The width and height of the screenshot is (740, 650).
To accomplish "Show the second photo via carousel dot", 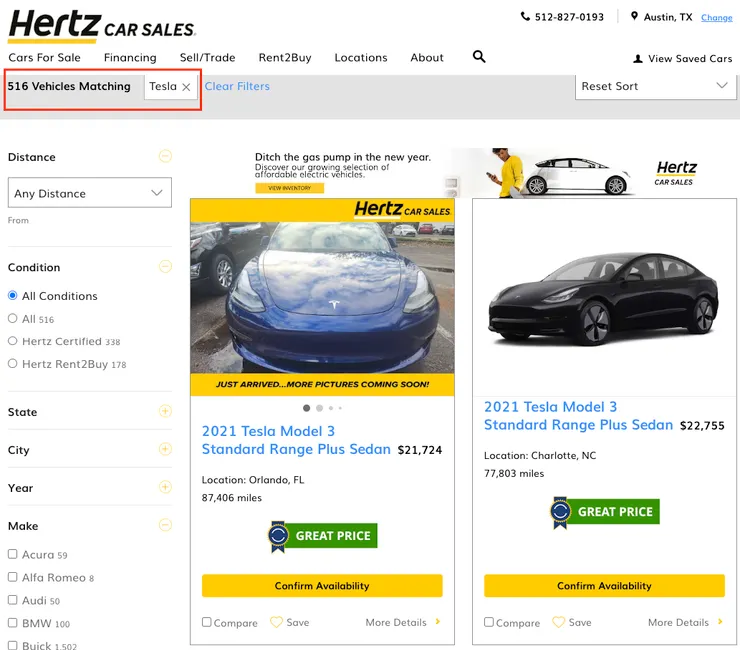I will tap(320, 408).
